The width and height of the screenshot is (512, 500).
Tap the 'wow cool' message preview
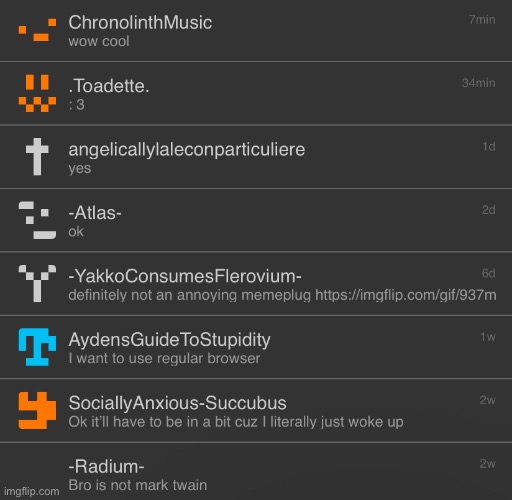point(99,42)
